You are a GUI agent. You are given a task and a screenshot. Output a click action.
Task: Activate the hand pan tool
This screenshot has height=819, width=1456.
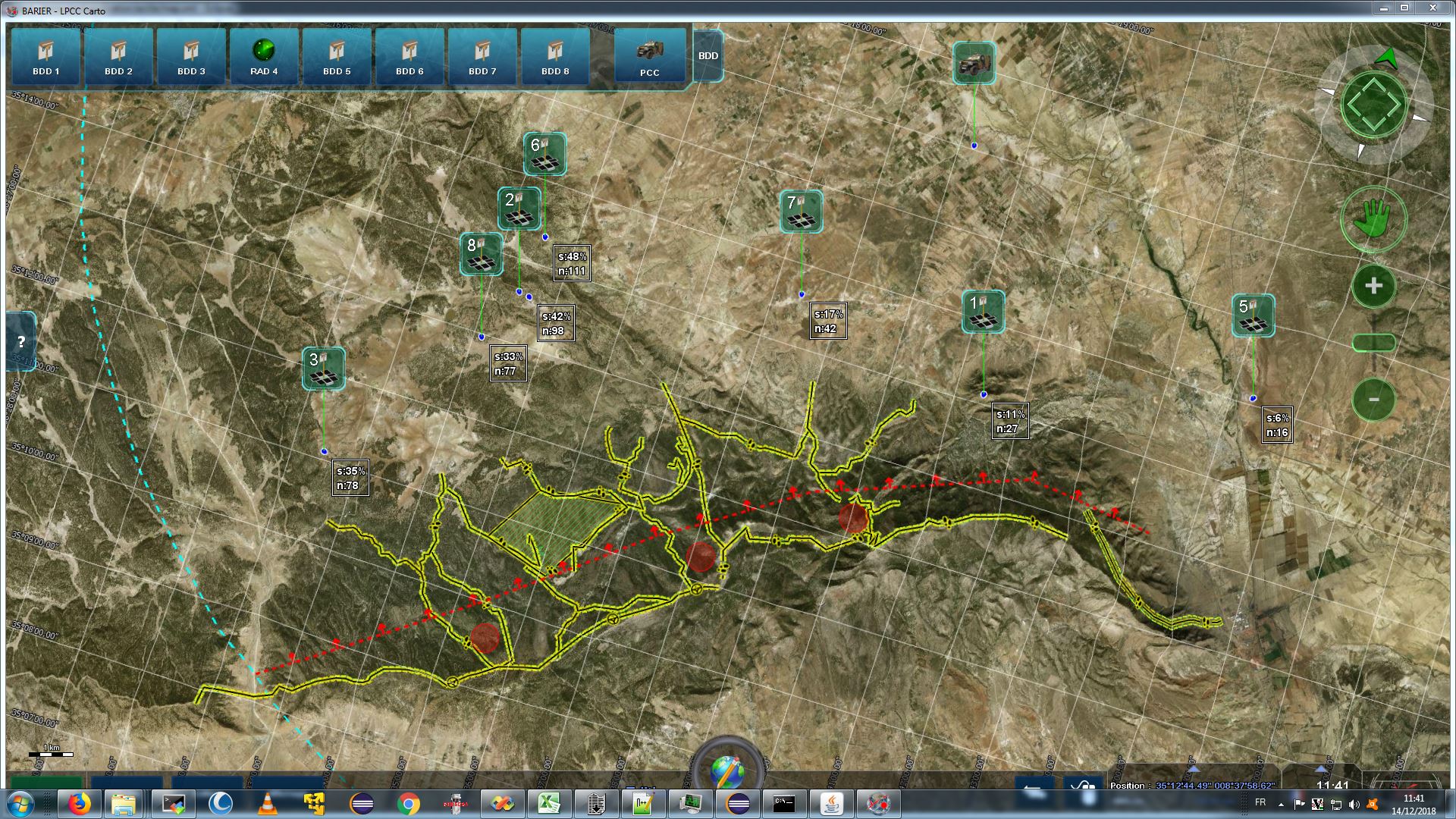(1373, 219)
